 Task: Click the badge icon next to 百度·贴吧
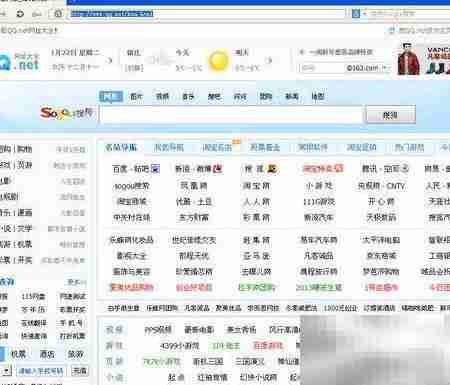[156, 169]
